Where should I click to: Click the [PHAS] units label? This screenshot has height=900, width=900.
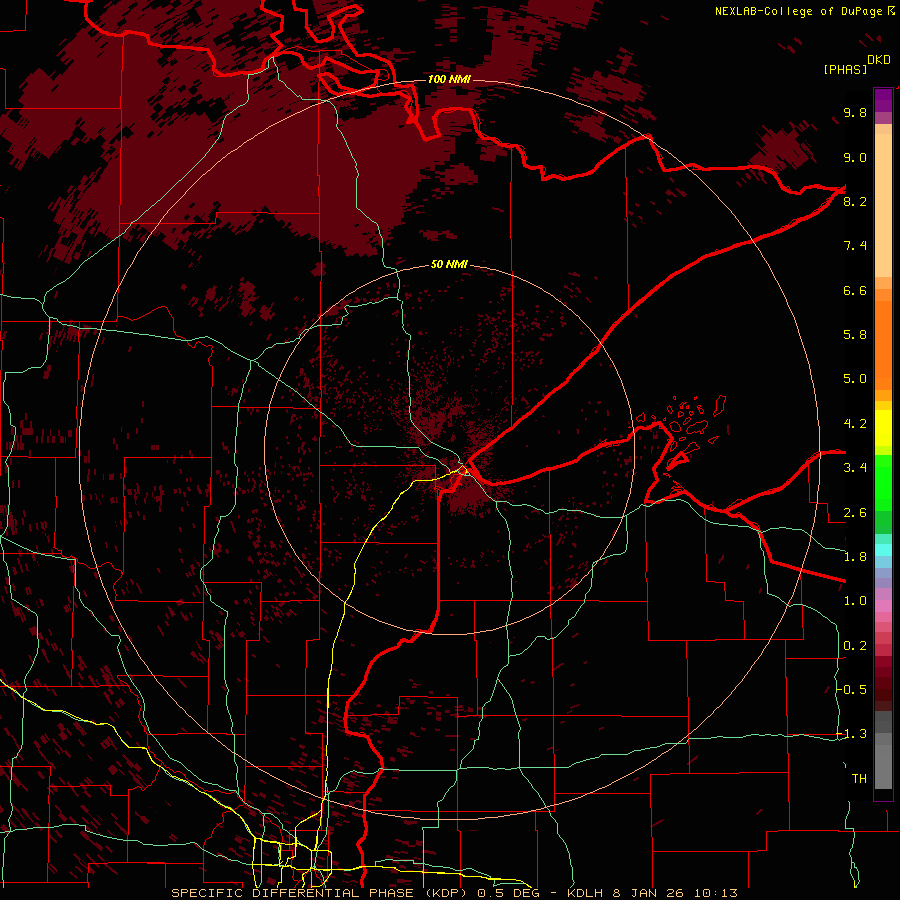tap(845, 69)
